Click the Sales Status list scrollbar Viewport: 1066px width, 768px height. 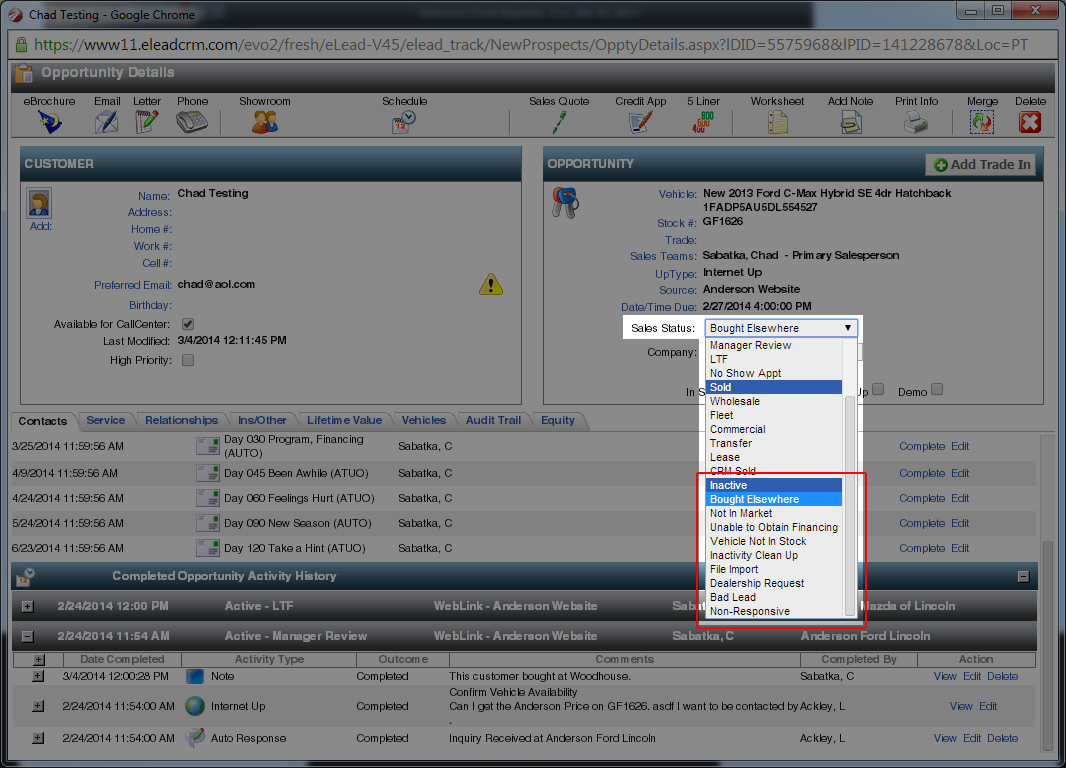click(x=849, y=506)
